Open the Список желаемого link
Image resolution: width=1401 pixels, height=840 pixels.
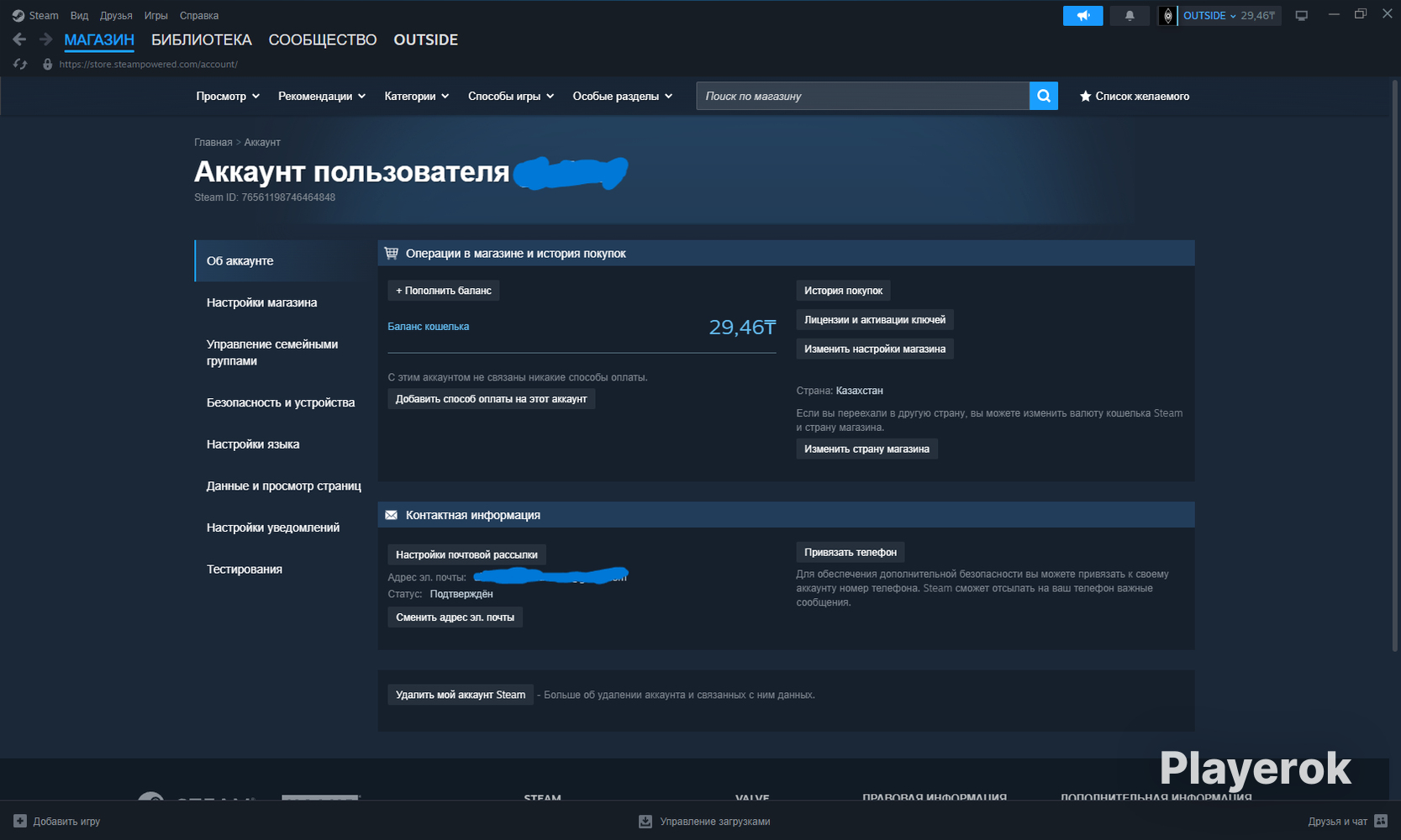(x=1142, y=96)
